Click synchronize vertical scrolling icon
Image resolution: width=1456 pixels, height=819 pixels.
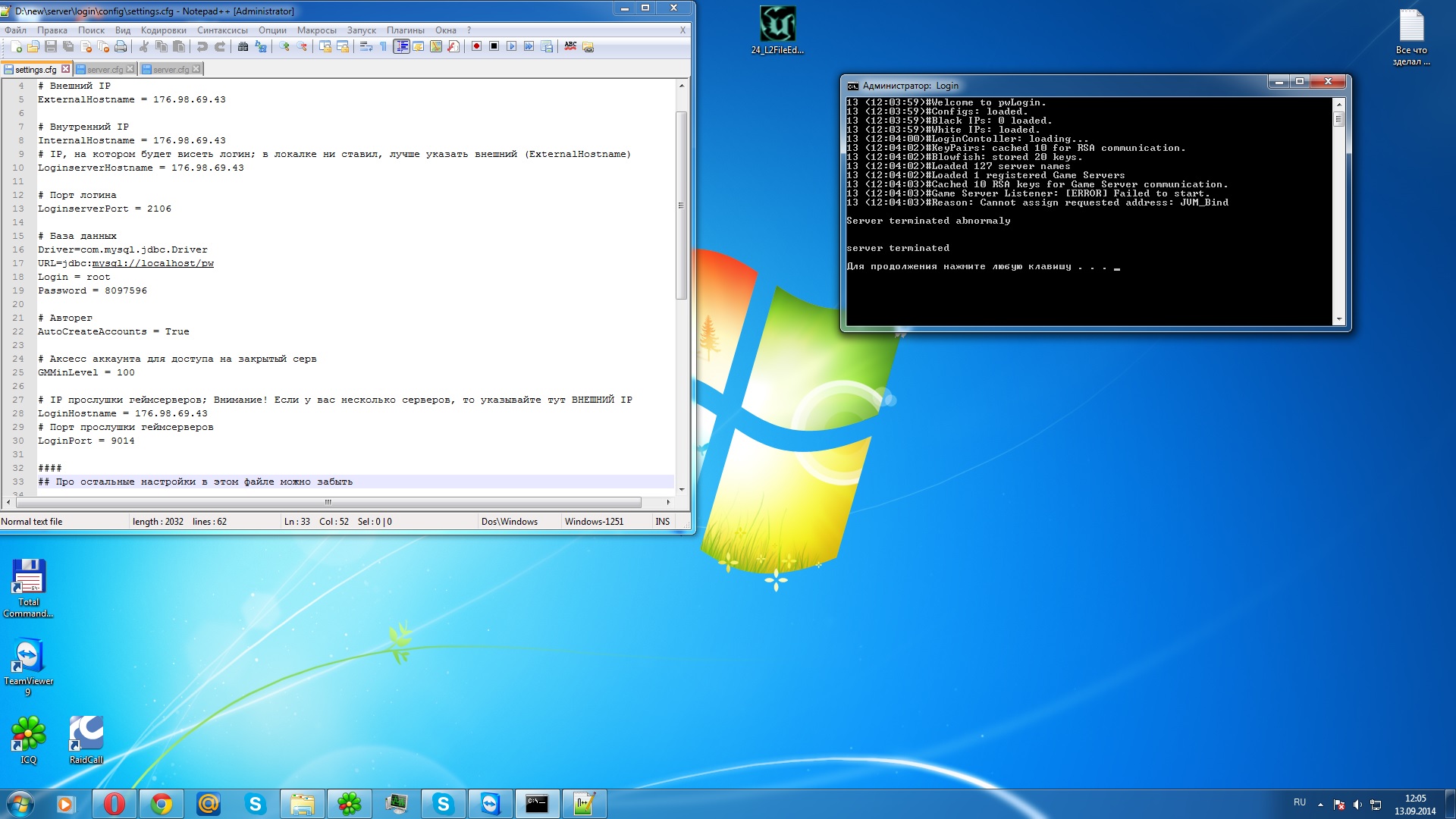(x=325, y=46)
